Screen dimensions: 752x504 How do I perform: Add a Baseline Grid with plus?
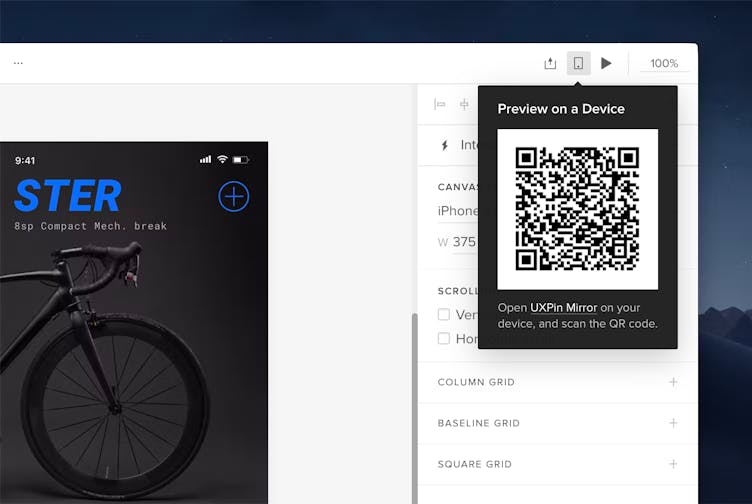pos(673,423)
